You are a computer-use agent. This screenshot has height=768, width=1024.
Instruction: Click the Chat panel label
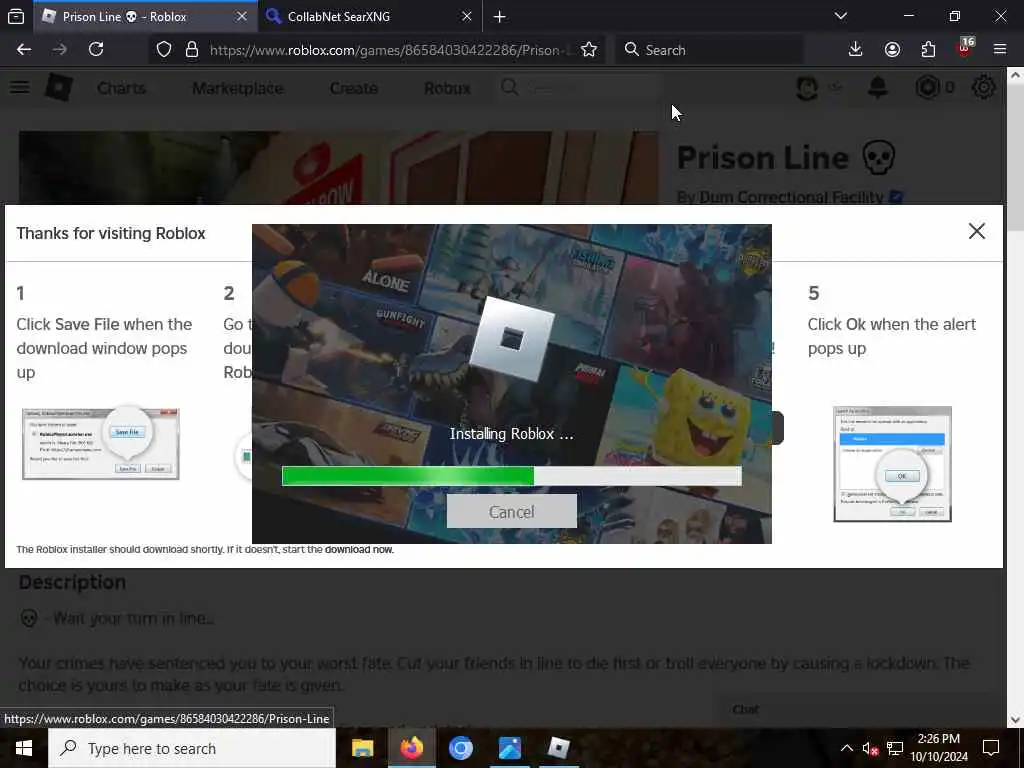(745, 709)
